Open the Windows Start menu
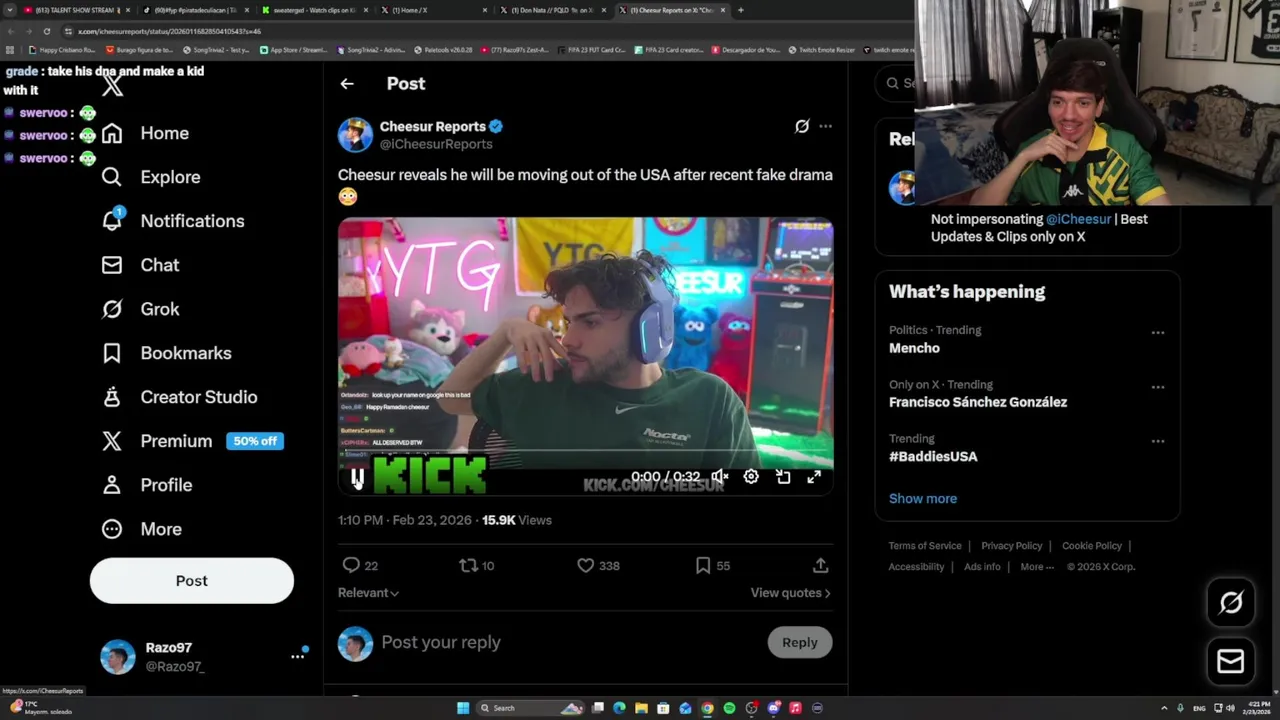This screenshot has width=1280, height=720. pos(463,708)
